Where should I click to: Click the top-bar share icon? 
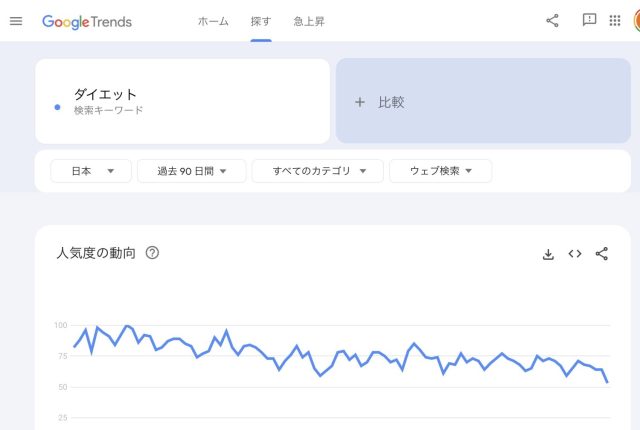[552, 20]
